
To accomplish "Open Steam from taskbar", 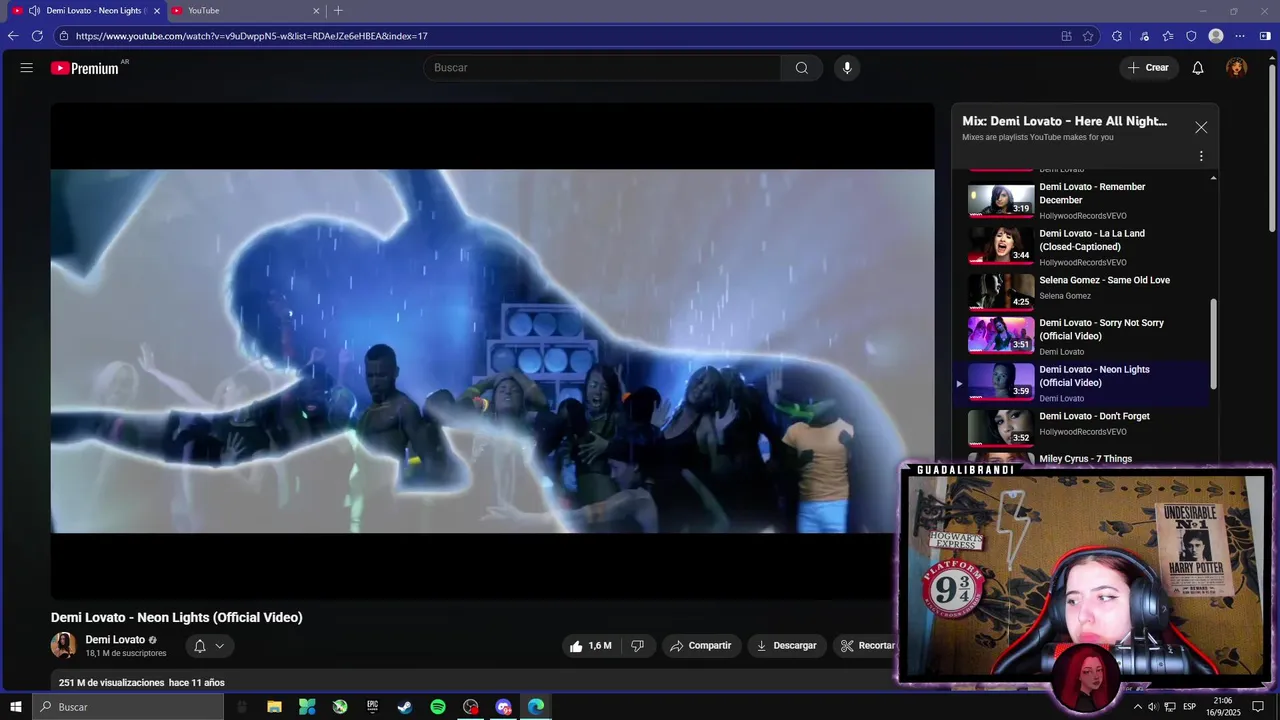I will (x=405, y=707).
